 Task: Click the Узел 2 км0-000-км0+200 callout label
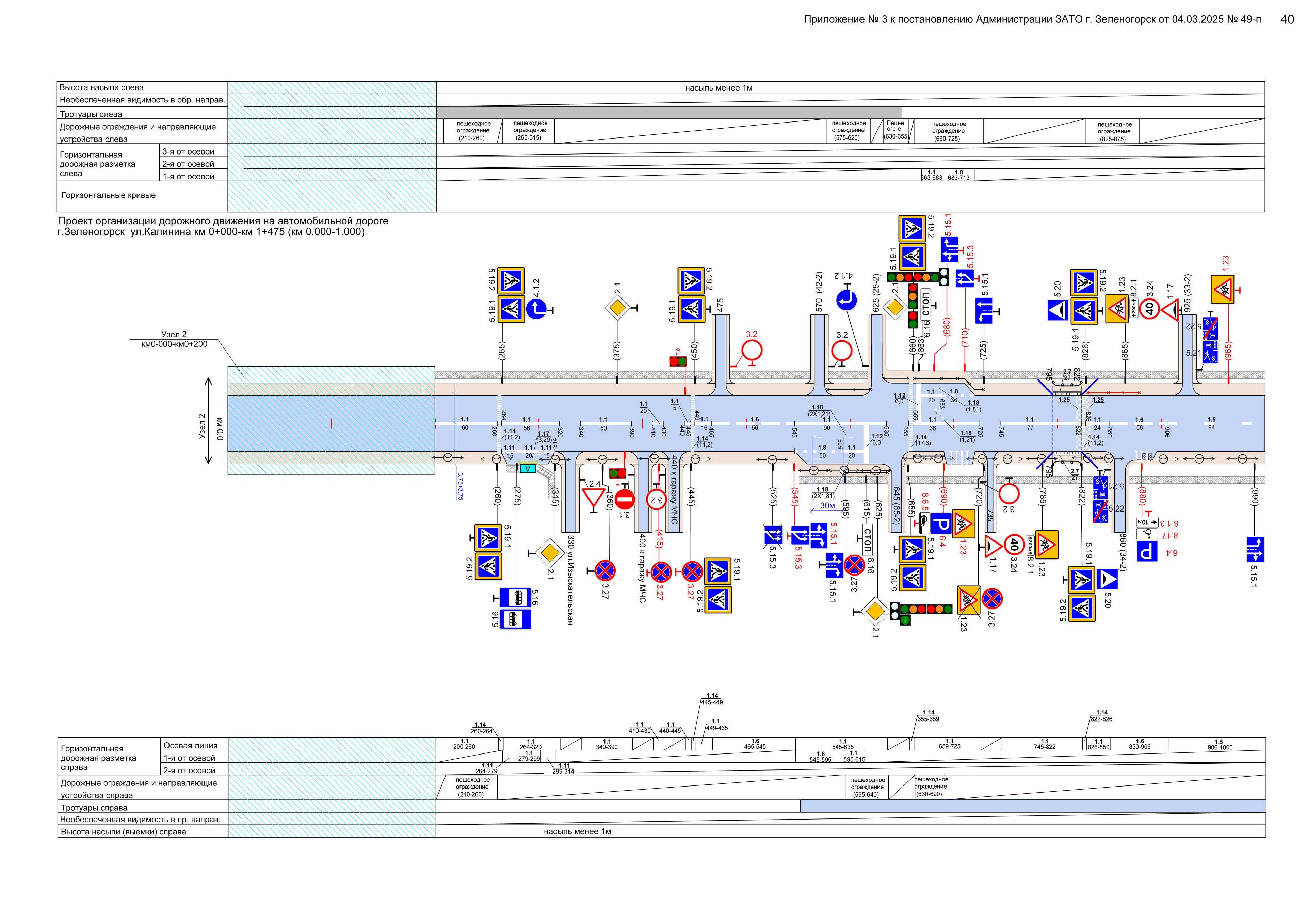click(174, 339)
